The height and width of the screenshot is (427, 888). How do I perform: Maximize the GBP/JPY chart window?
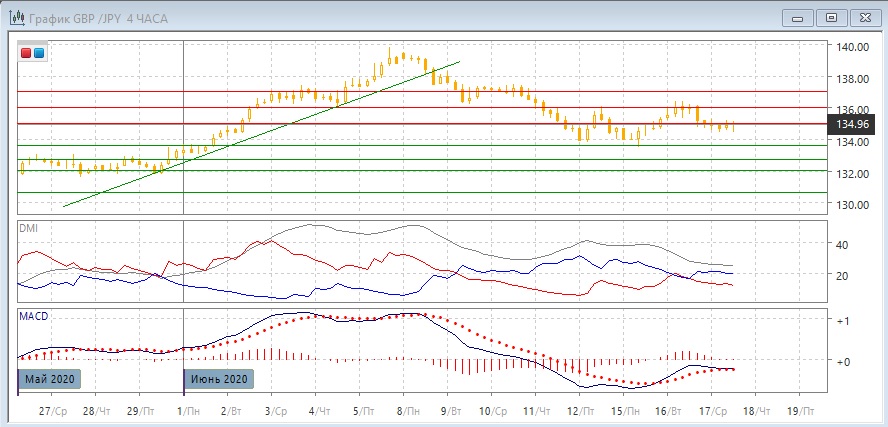(830, 17)
